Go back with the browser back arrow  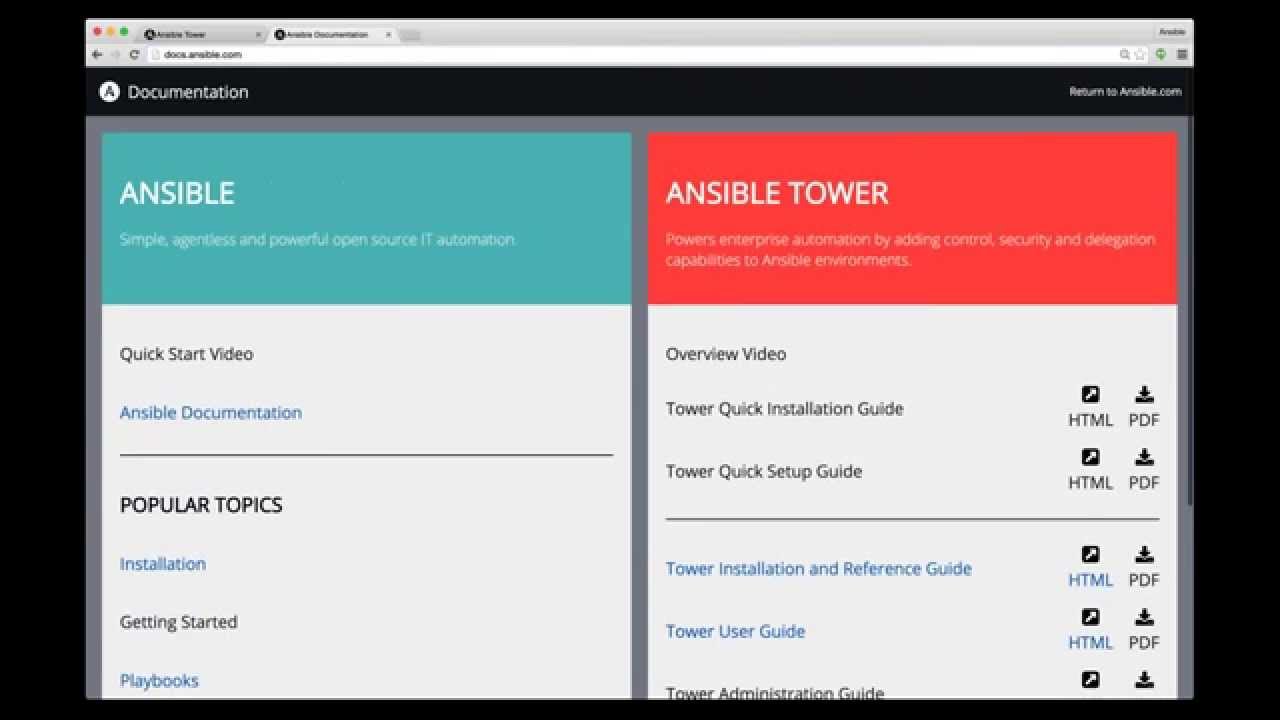[97, 55]
